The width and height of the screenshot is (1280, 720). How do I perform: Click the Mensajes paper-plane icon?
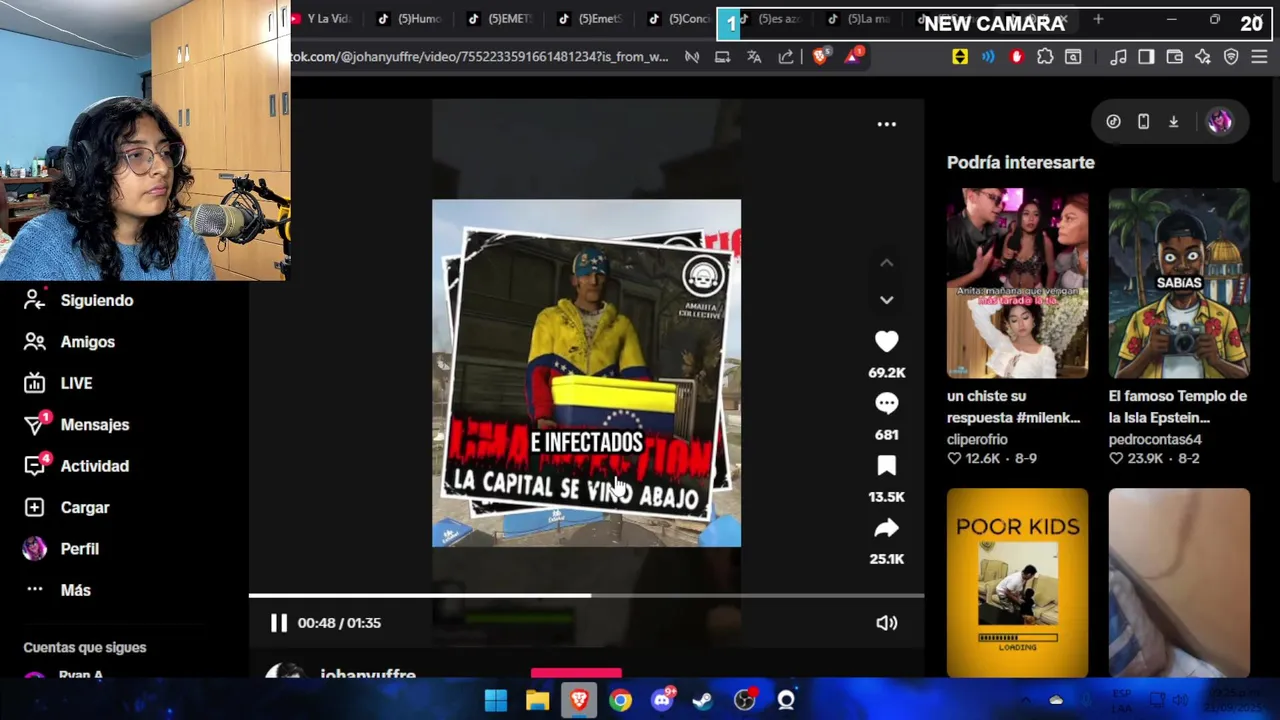(34, 425)
